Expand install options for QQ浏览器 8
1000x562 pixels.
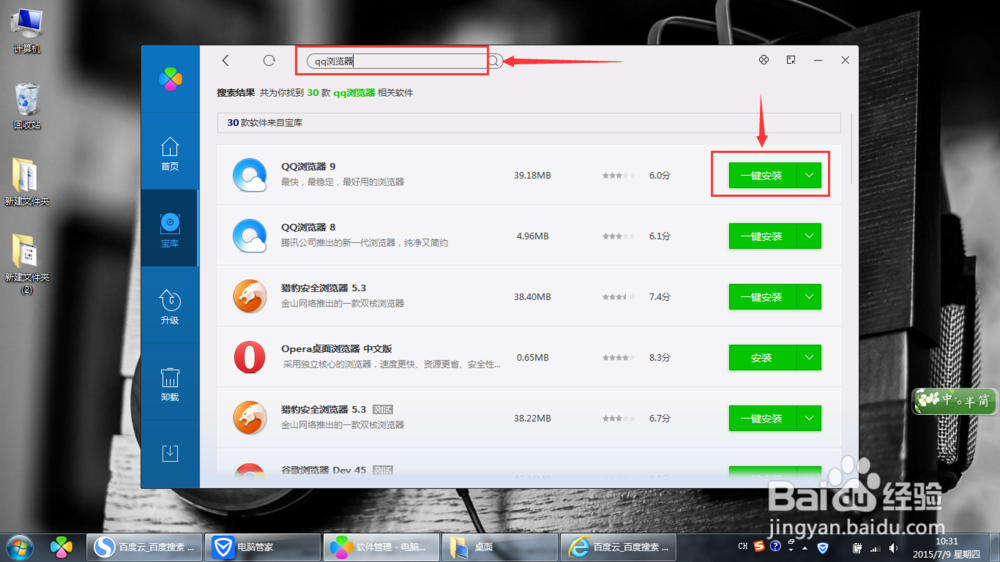click(x=809, y=236)
